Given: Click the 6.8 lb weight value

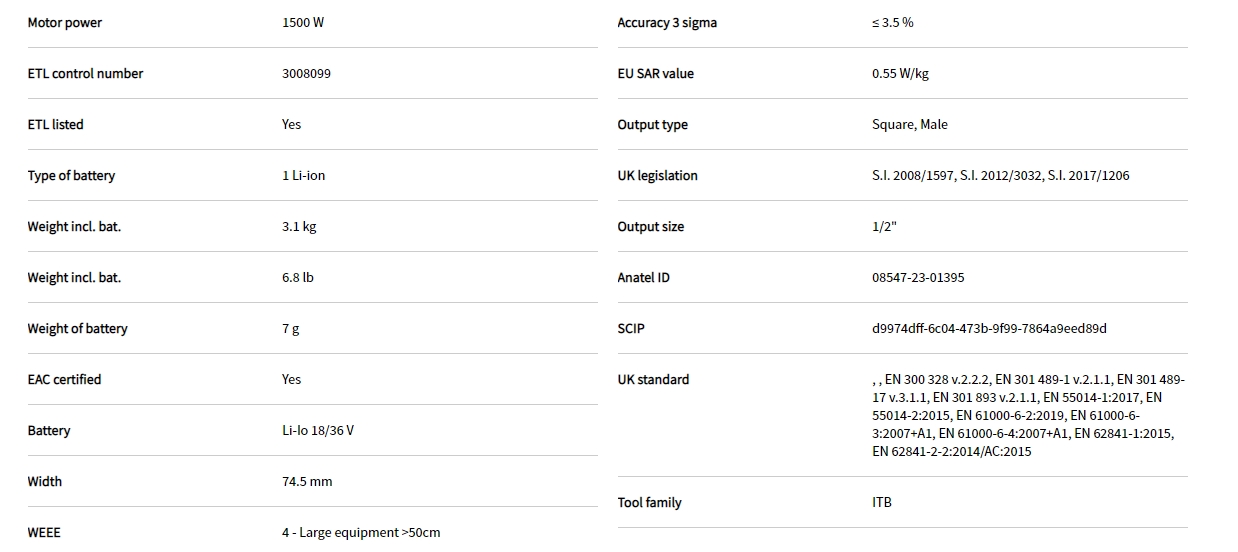Looking at the screenshot, I should pyautogui.click(x=298, y=278).
